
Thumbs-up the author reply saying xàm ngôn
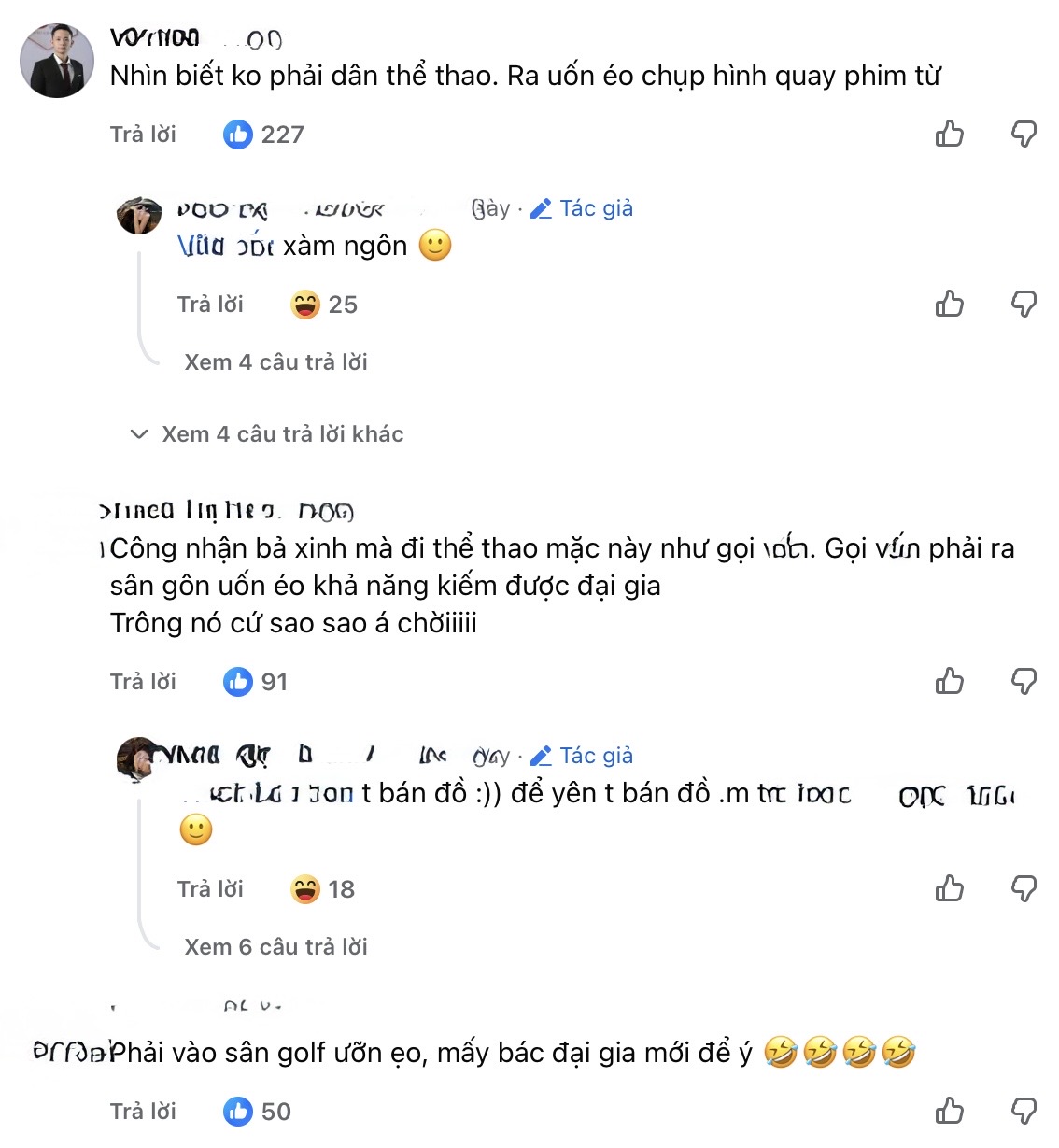tap(949, 305)
